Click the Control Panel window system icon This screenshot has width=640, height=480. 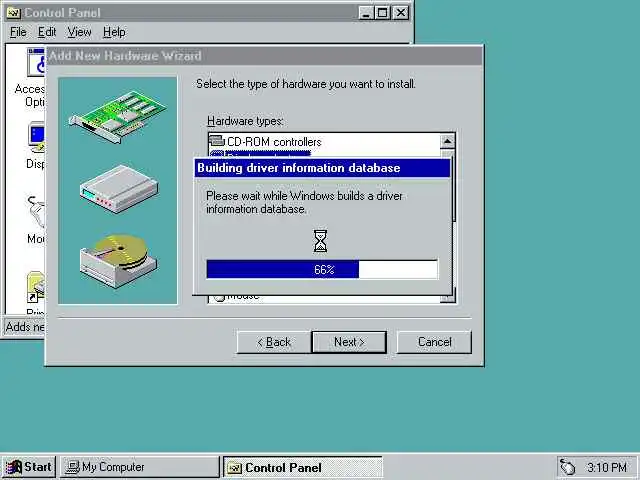tap(14, 13)
